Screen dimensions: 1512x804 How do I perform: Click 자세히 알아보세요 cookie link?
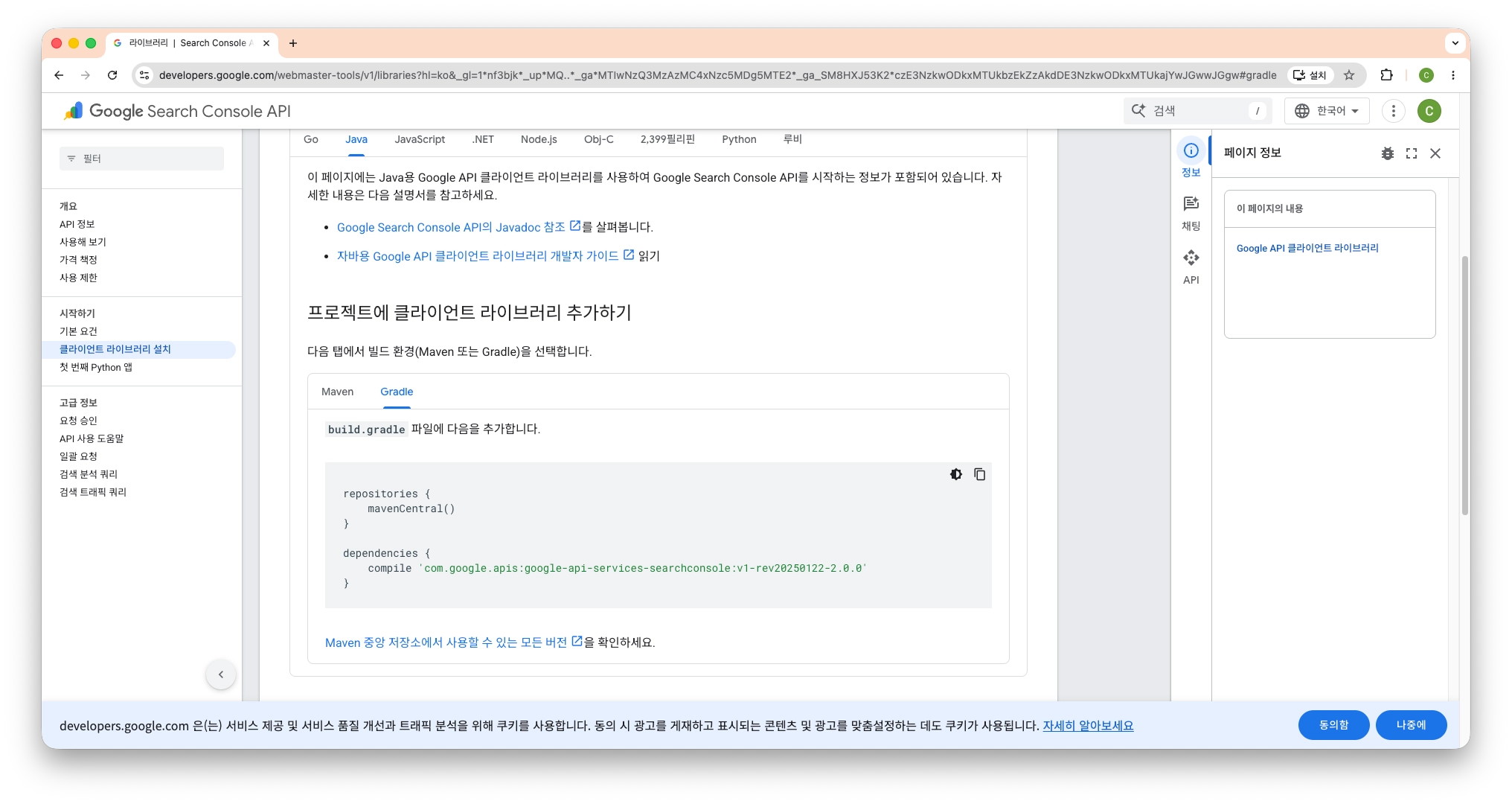(1088, 725)
